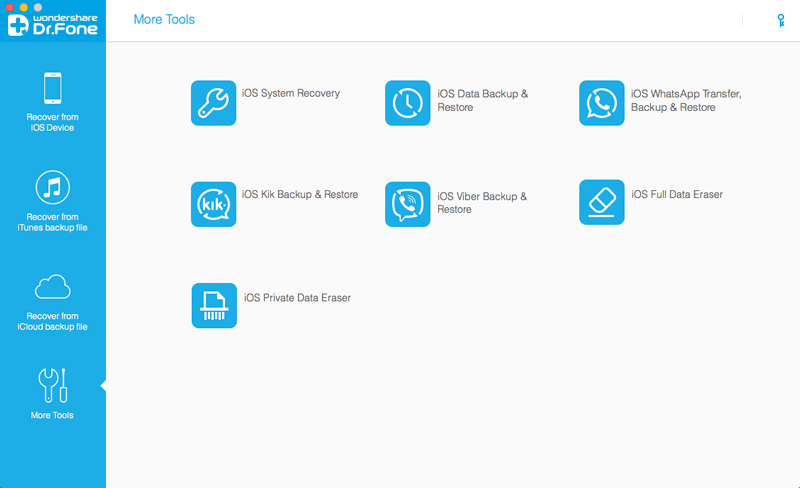The width and height of the screenshot is (800, 488).
Task: Click the More Tools page heading
Action: pos(164,19)
